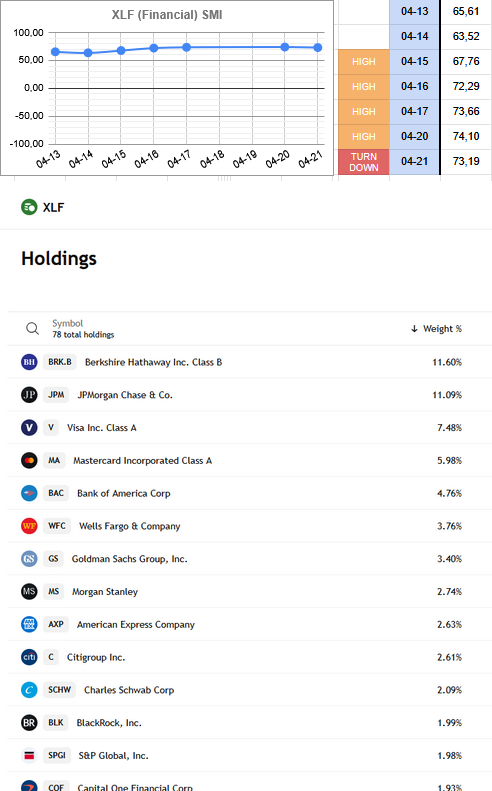
Task: Select the Visa V logo icon
Action: coord(29,427)
